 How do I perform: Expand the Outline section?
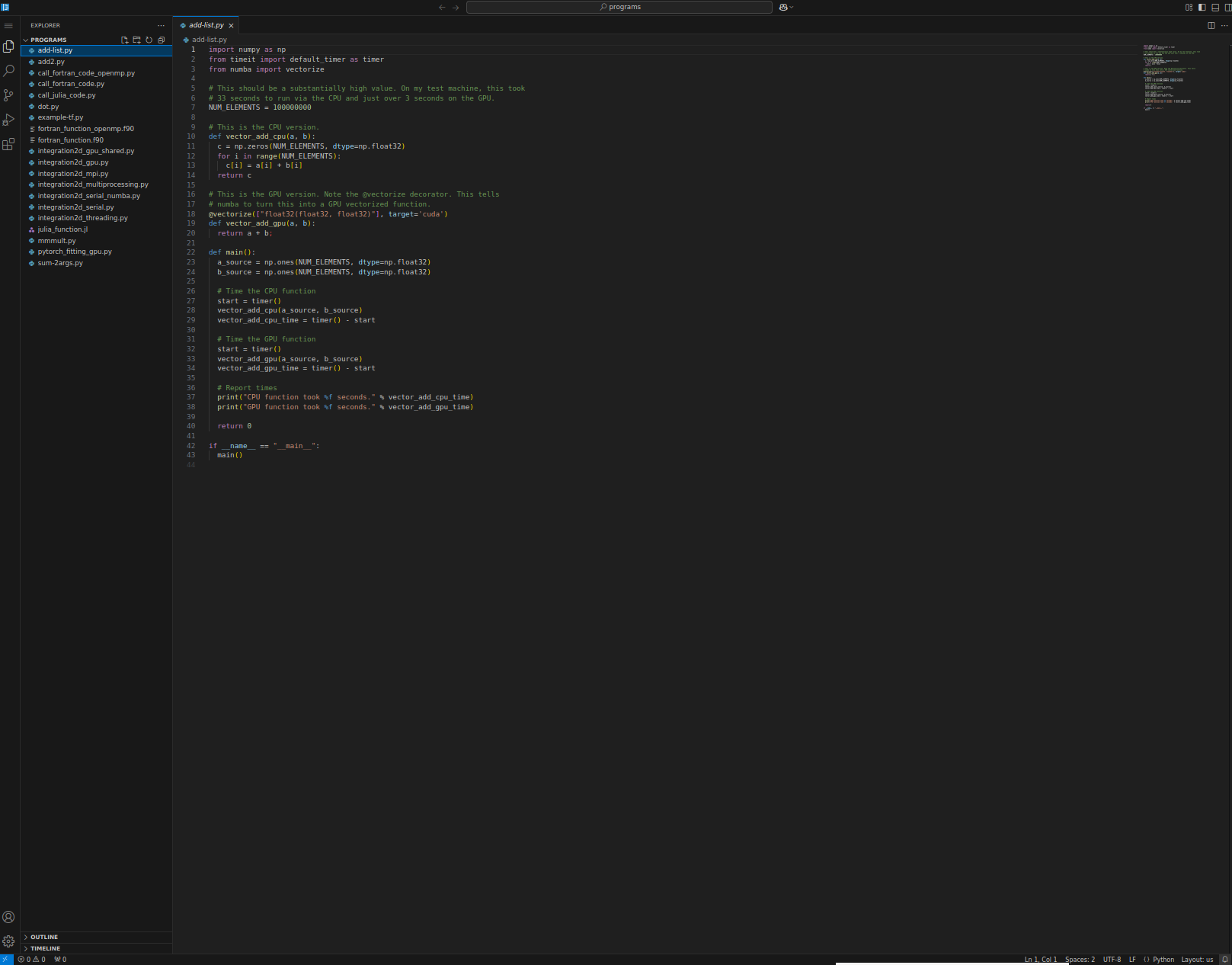pos(44,937)
